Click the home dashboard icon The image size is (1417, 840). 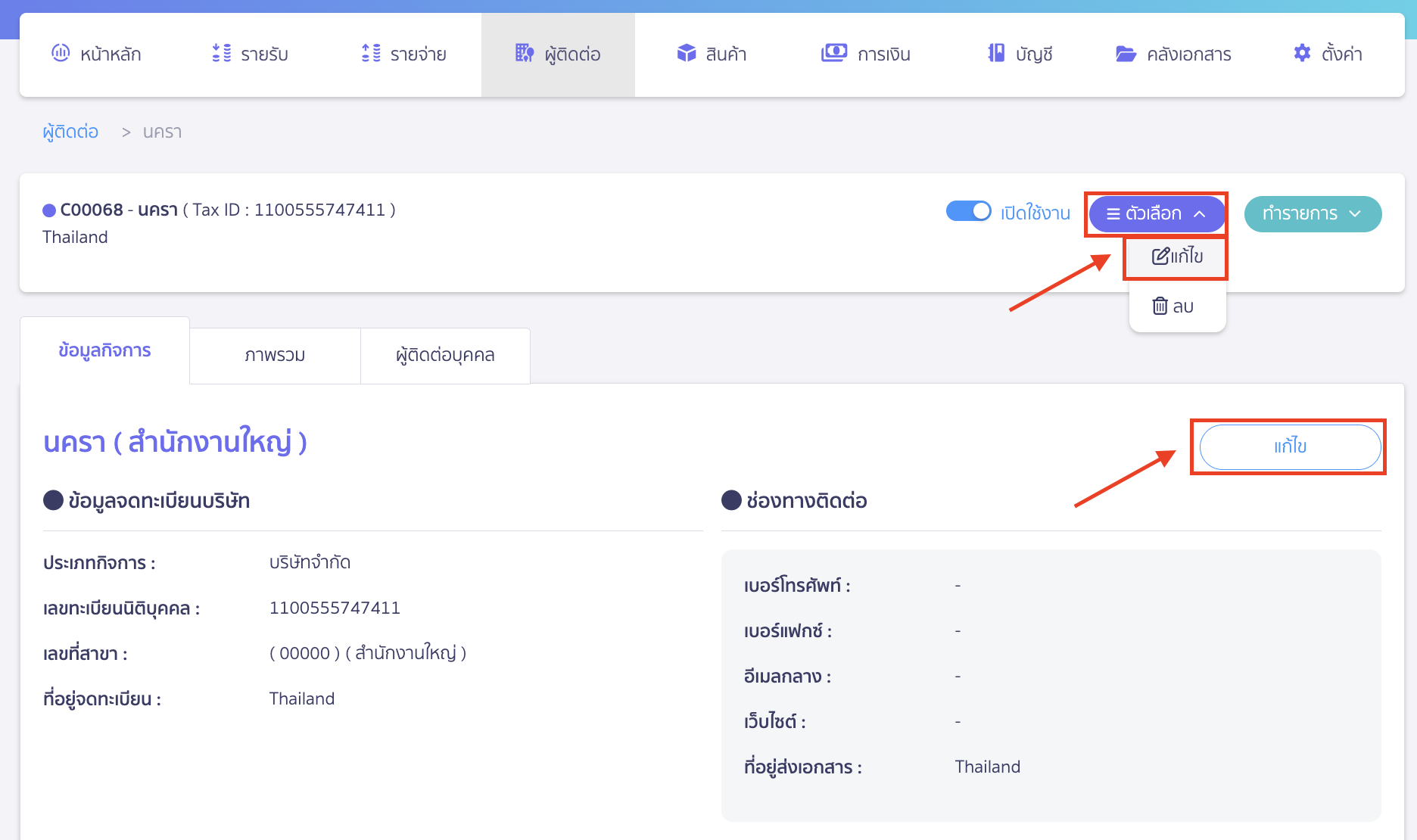click(61, 53)
